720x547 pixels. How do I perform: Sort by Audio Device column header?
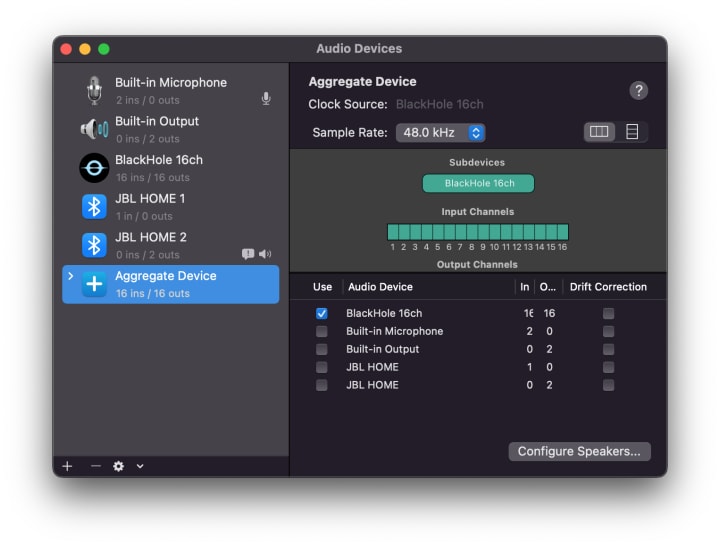coord(380,287)
